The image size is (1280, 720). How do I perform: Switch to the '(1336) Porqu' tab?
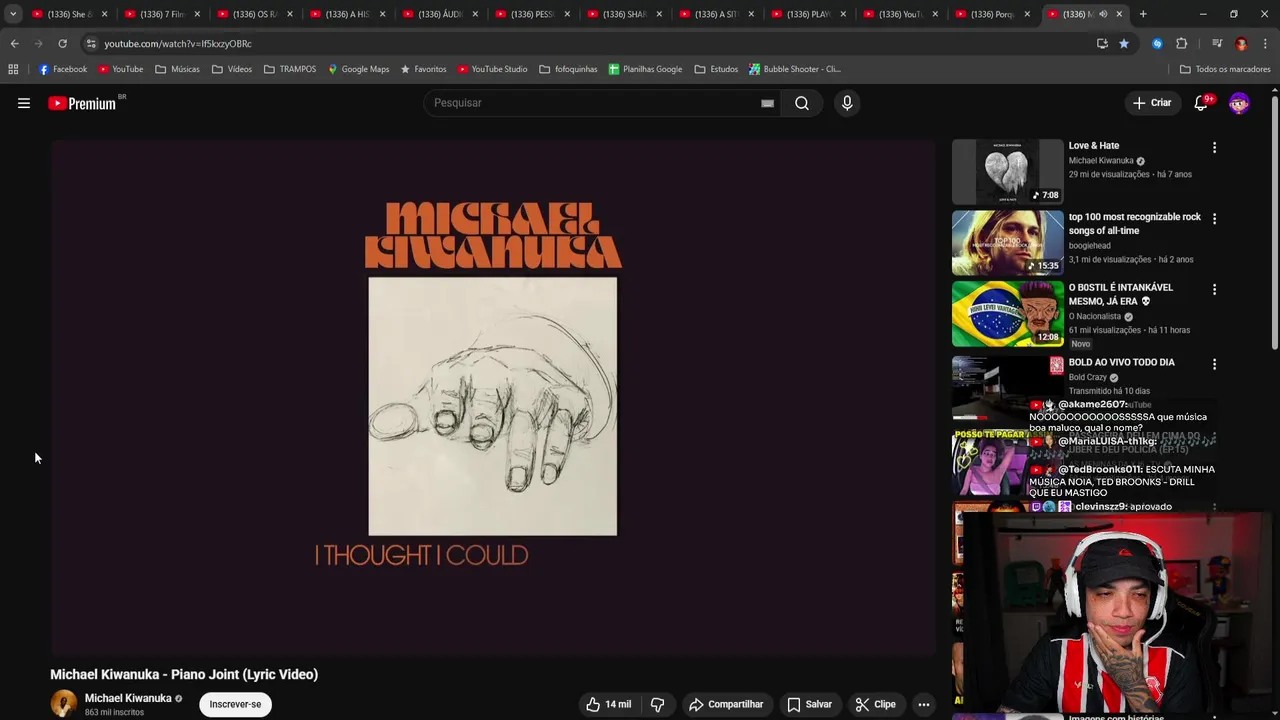click(993, 14)
